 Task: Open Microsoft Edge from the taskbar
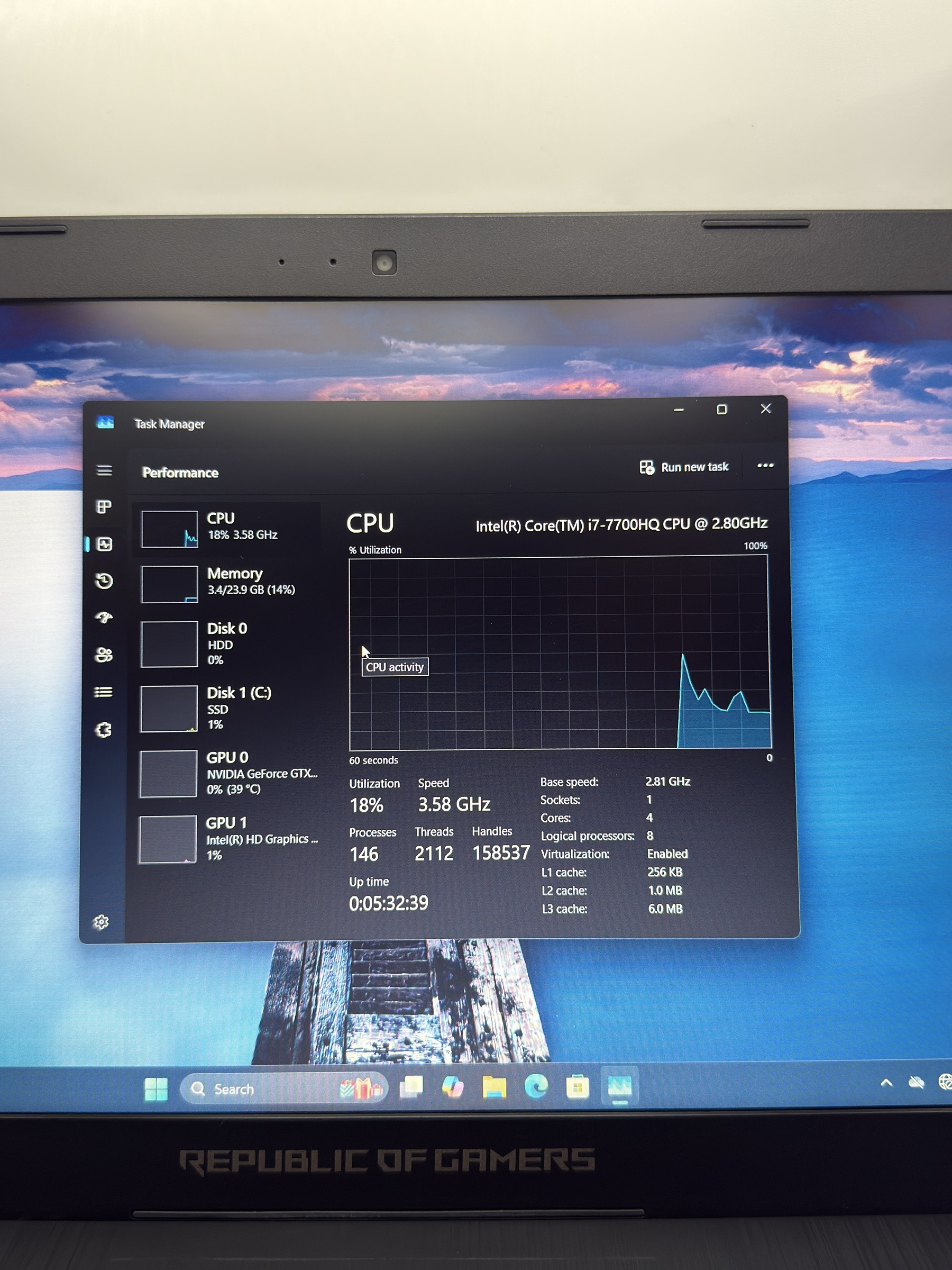(x=536, y=1087)
